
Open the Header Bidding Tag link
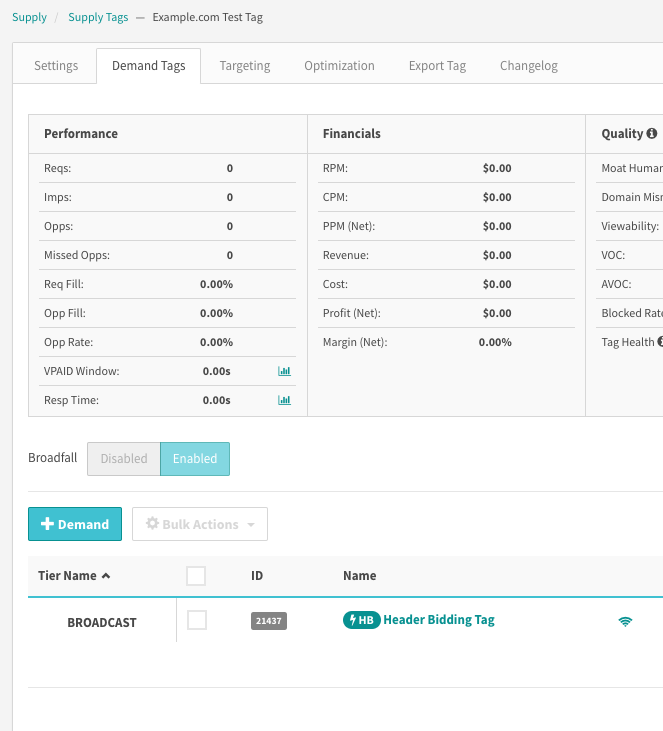[x=439, y=620]
